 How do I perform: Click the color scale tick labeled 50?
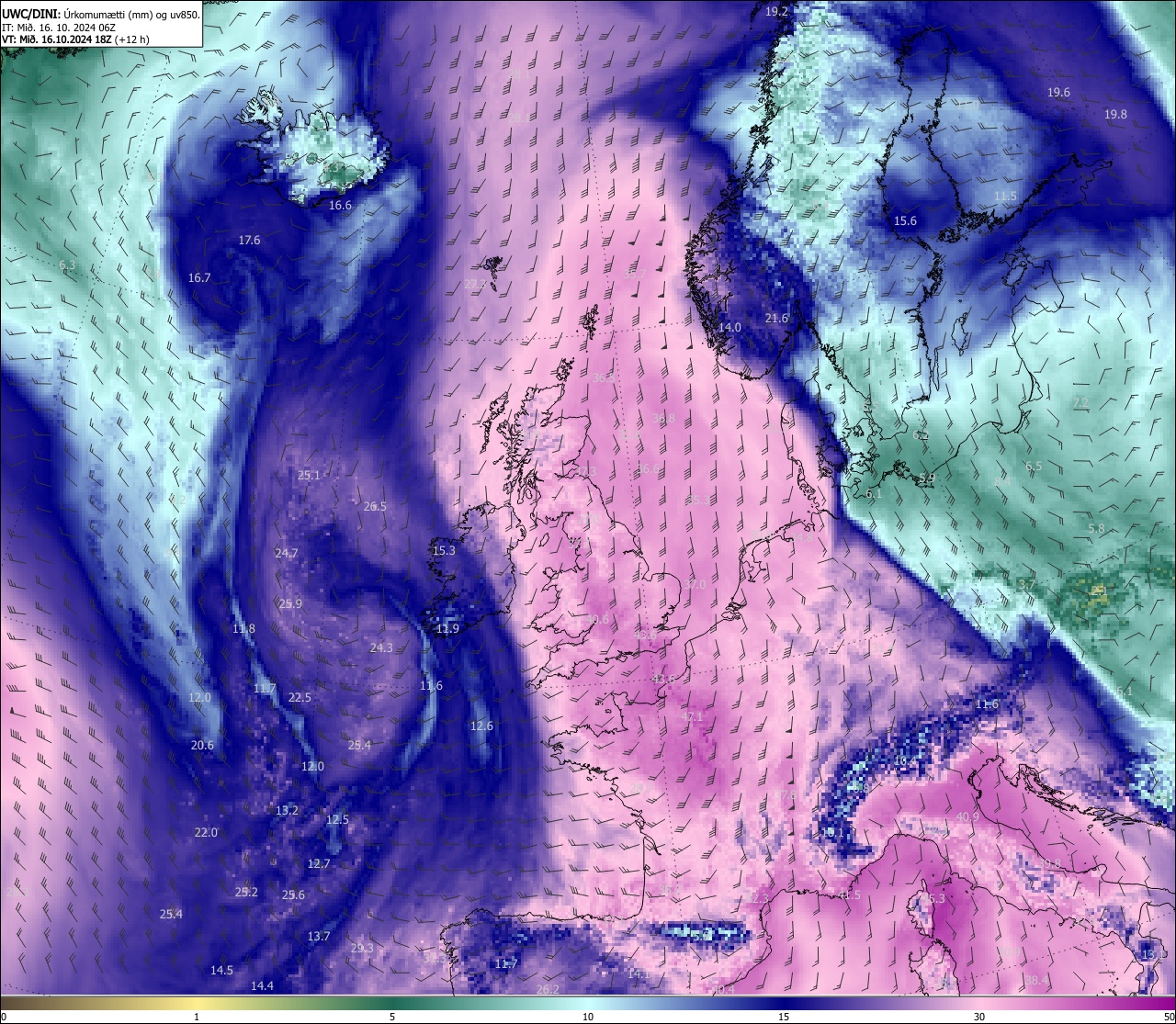coord(1169,1018)
